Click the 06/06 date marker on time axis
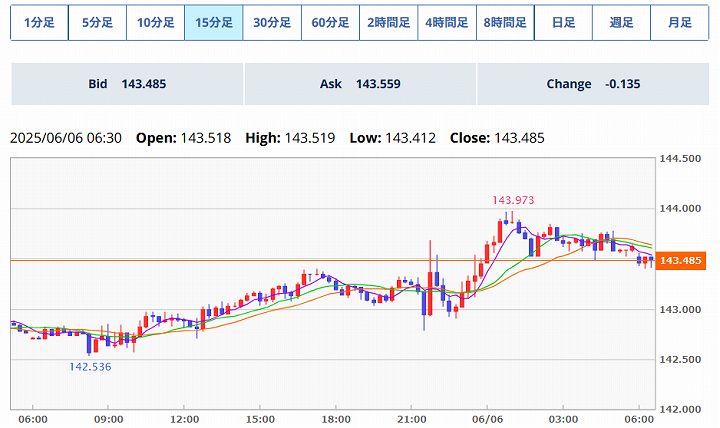720x428 pixels. [x=487, y=419]
